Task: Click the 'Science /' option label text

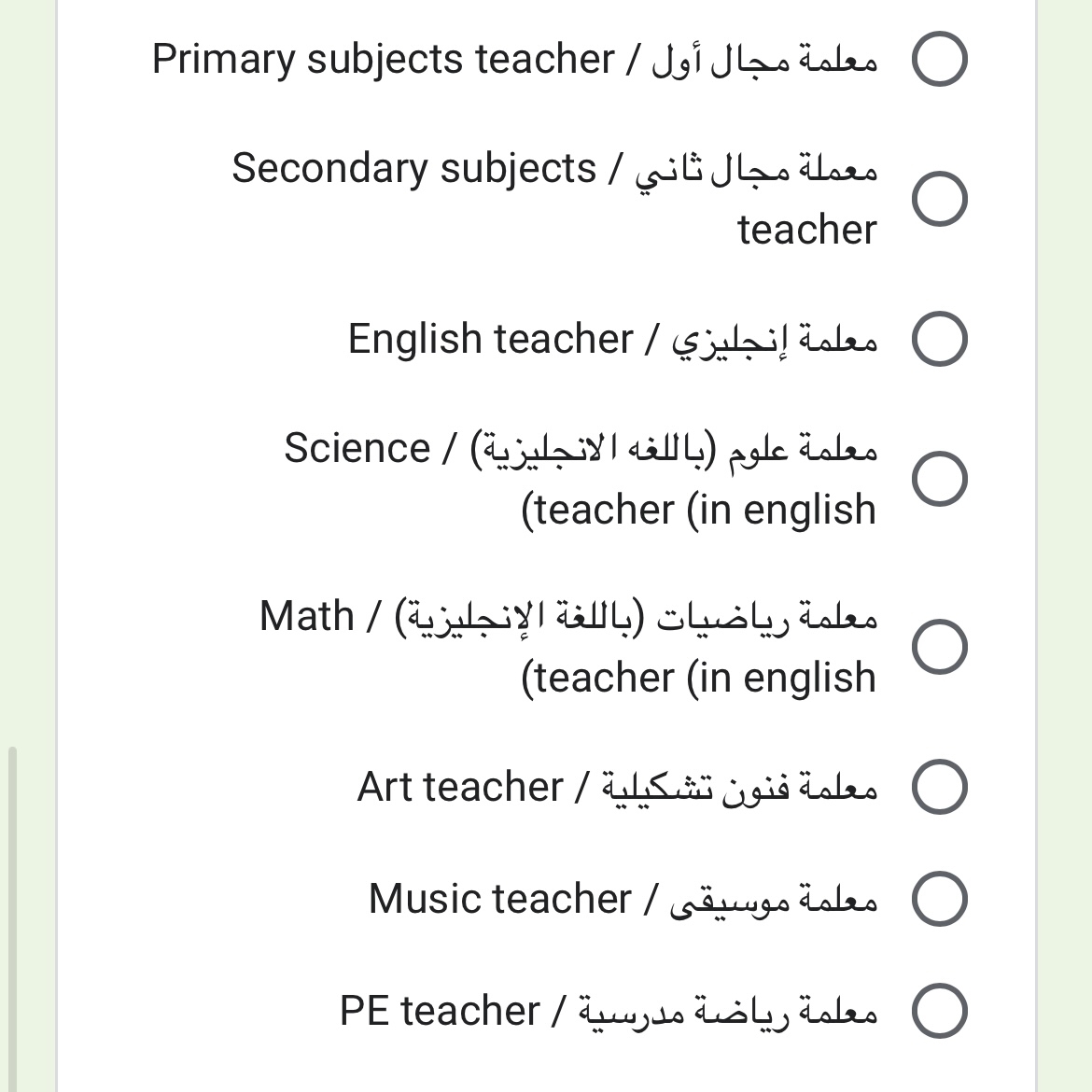Action: click(371, 448)
